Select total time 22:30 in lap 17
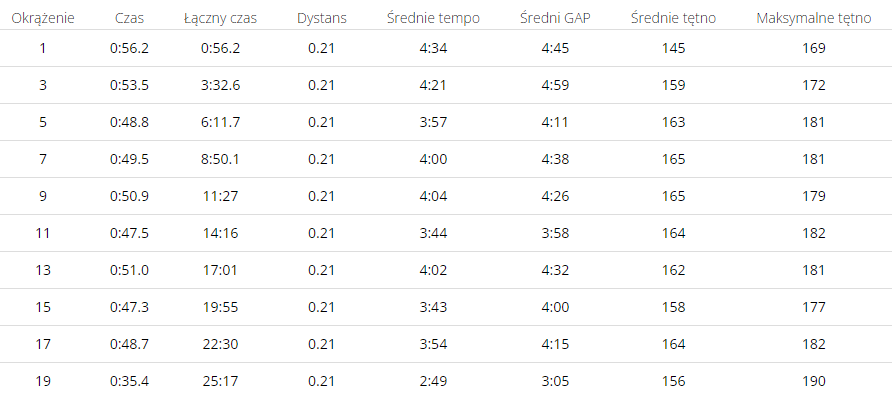The image size is (892, 398). (x=220, y=344)
